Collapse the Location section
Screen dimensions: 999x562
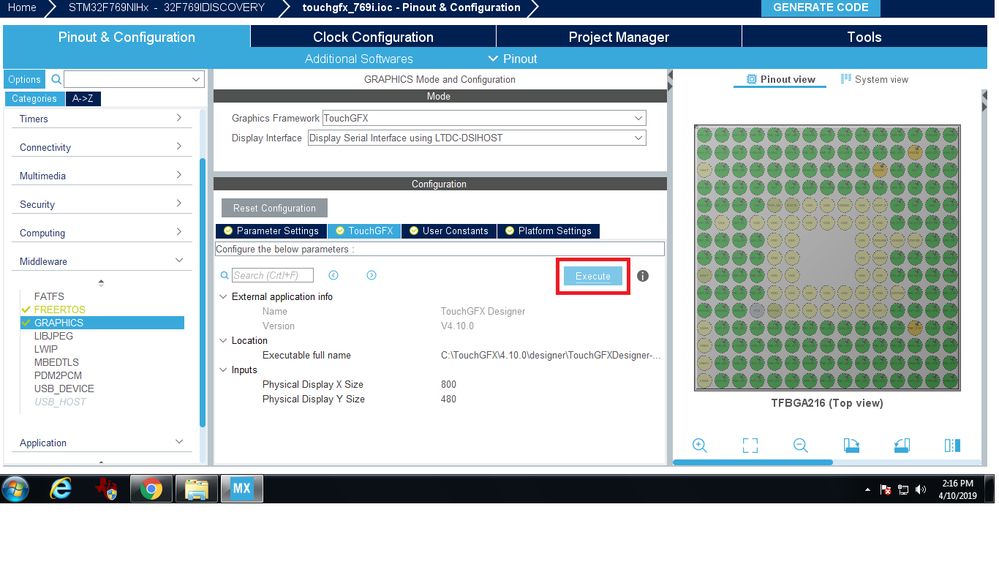(x=223, y=341)
